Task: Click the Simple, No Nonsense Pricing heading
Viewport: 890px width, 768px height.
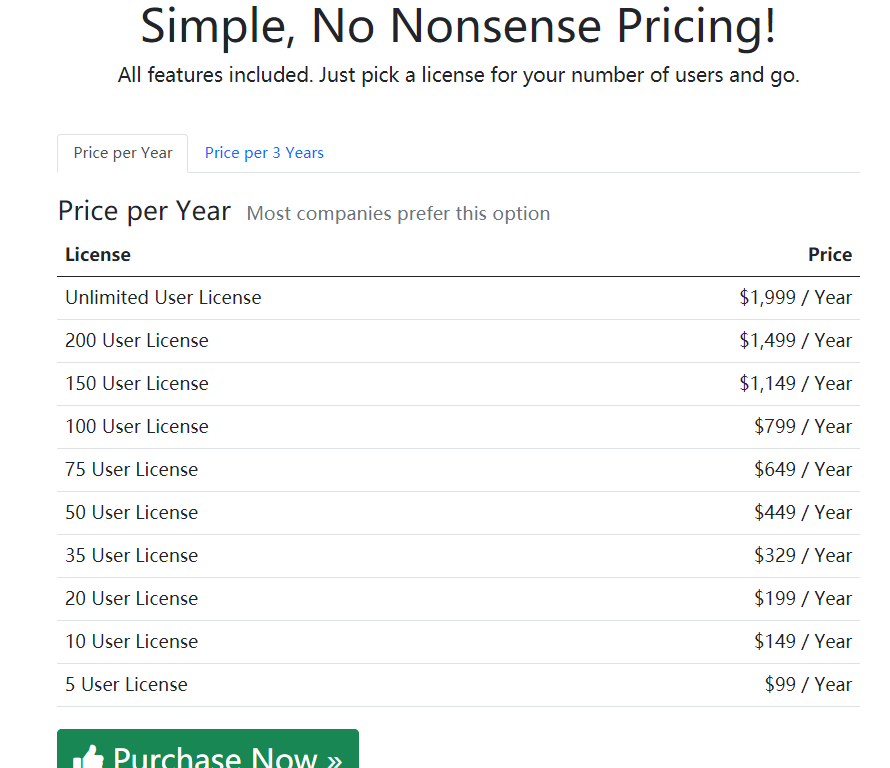Action: (458, 26)
